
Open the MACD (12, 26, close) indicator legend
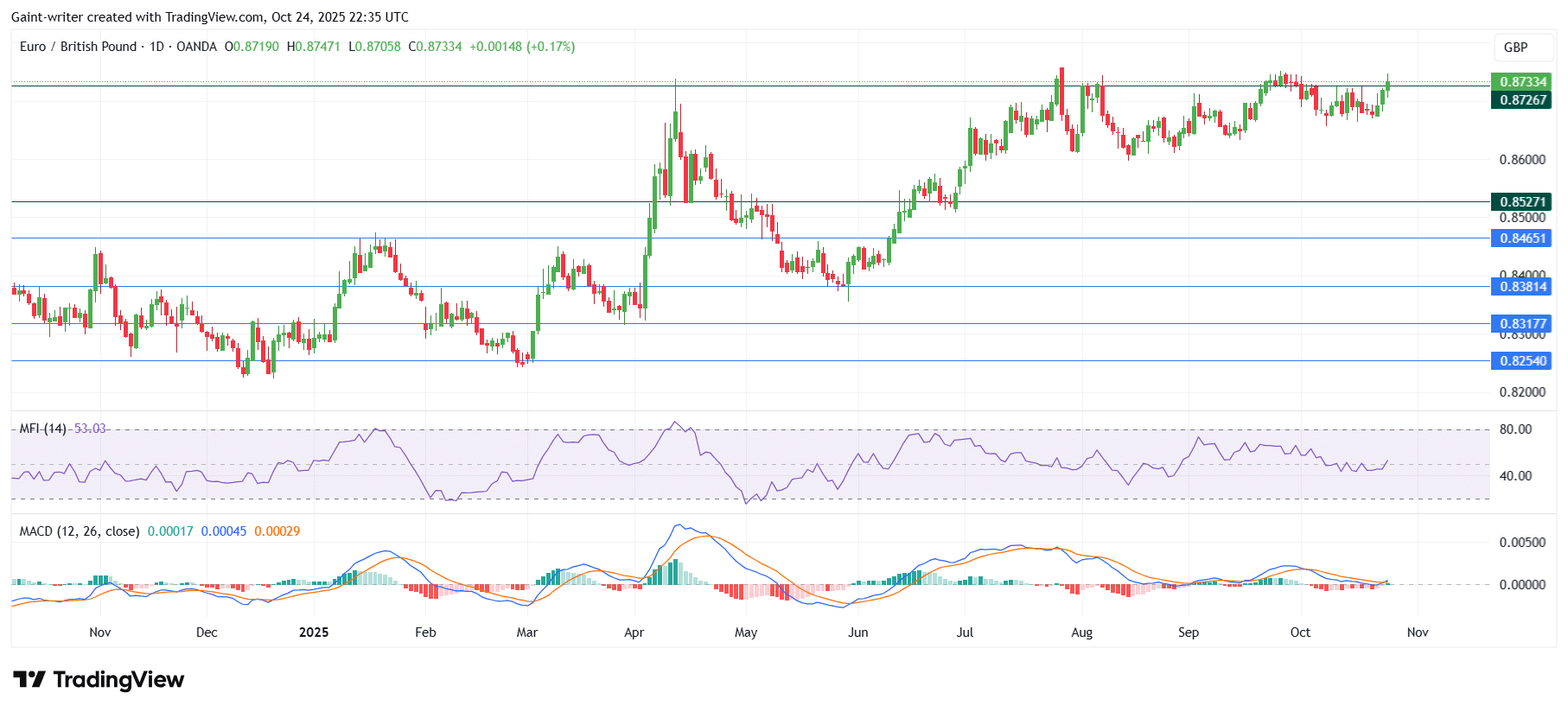tap(80, 531)
